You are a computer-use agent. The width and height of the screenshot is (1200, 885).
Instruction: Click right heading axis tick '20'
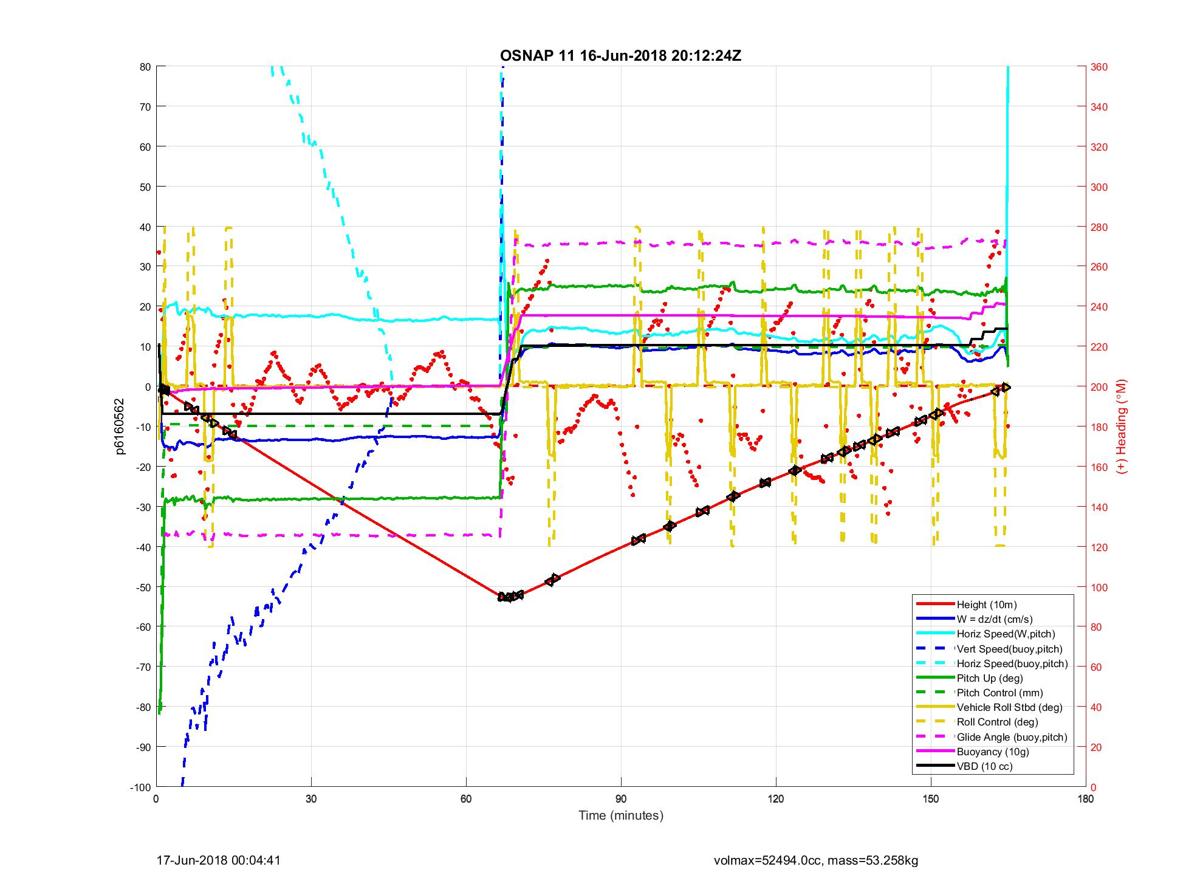1097,747
